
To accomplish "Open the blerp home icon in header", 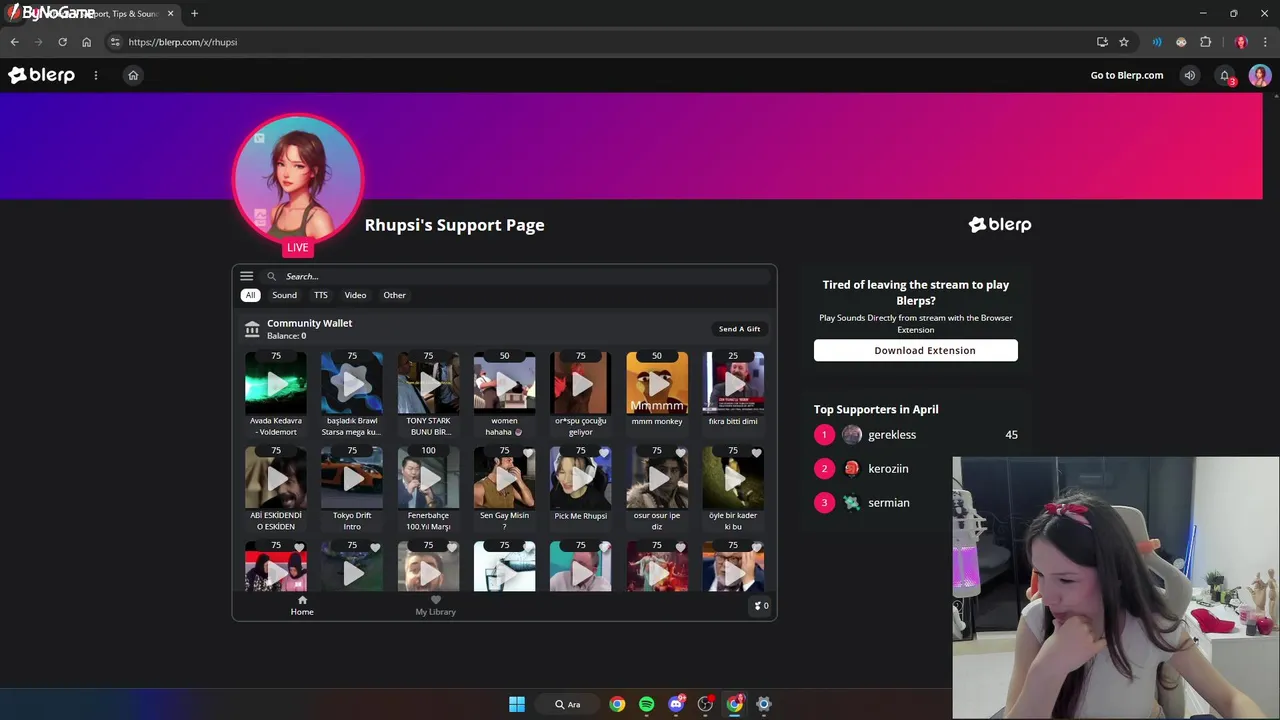I will 133,75.
